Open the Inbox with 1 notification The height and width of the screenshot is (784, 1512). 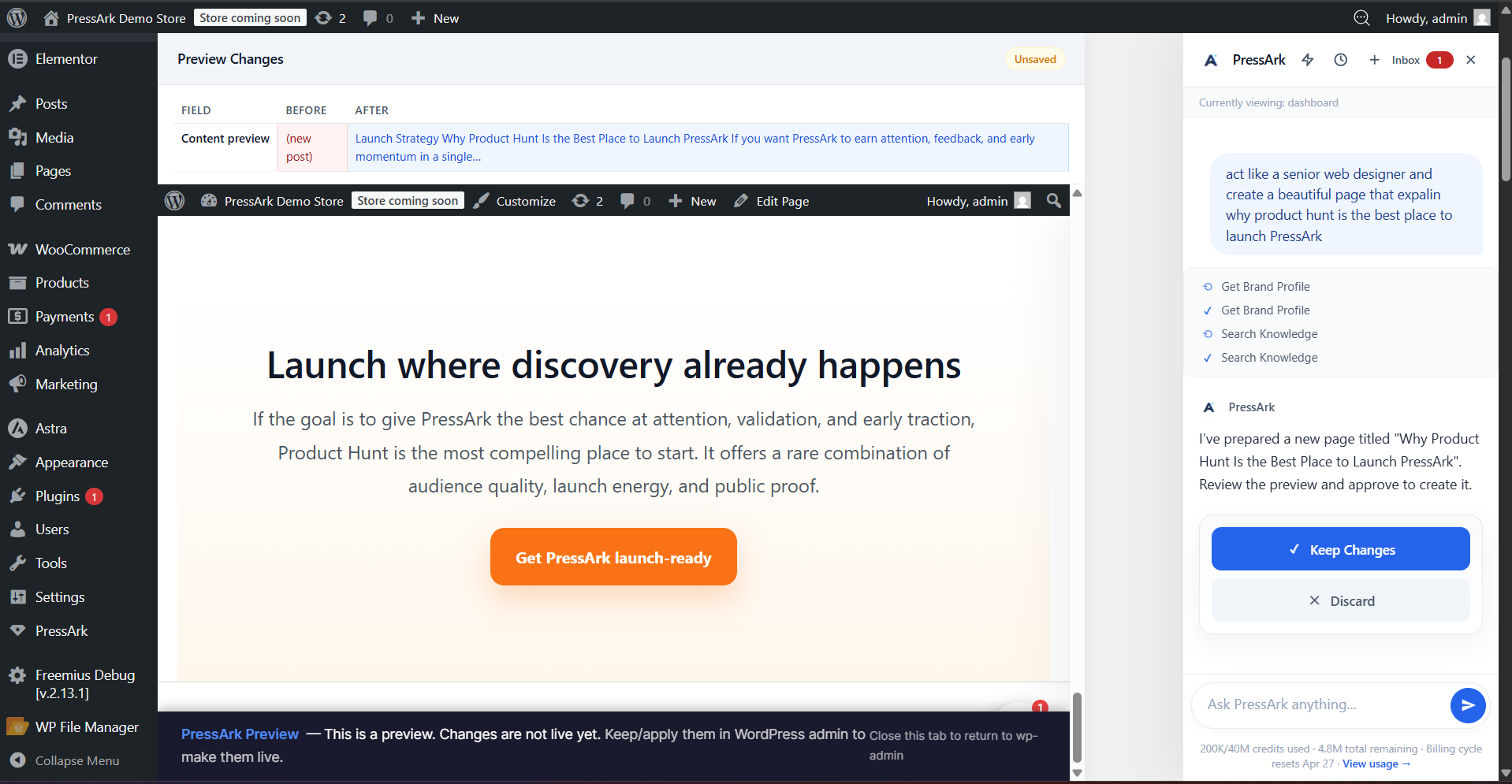[1422, 60]
